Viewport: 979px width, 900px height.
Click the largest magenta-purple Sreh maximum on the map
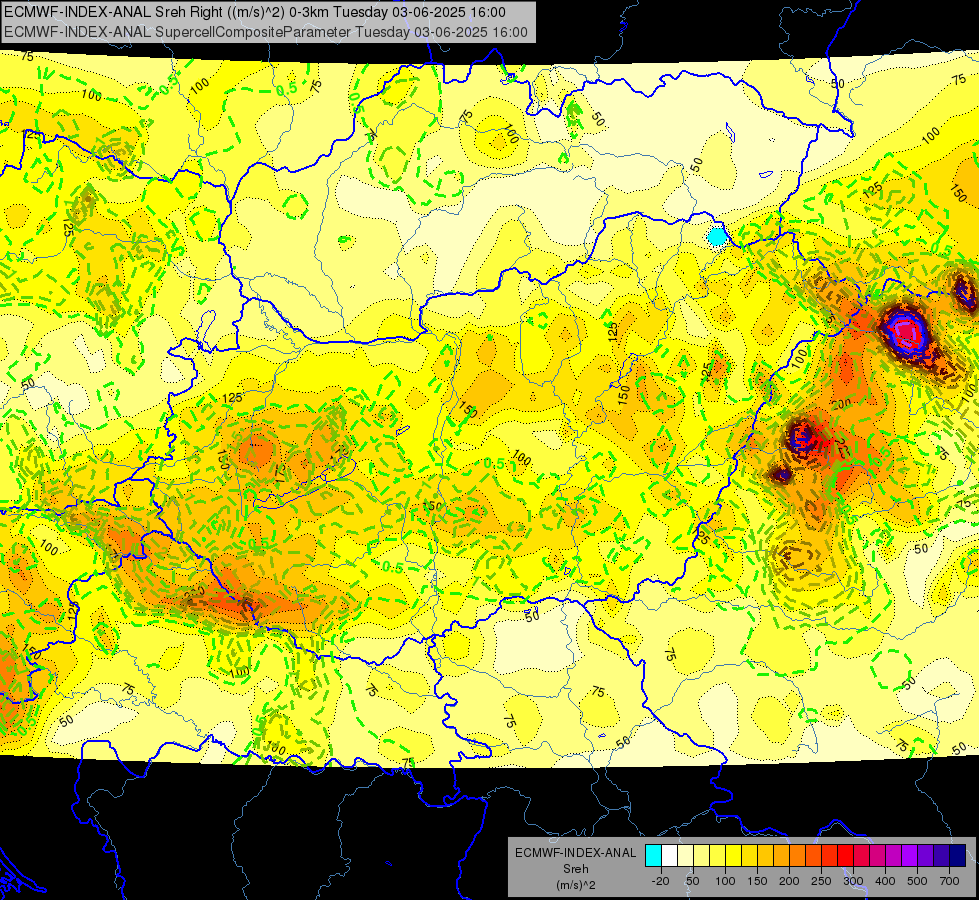(905, 331)
